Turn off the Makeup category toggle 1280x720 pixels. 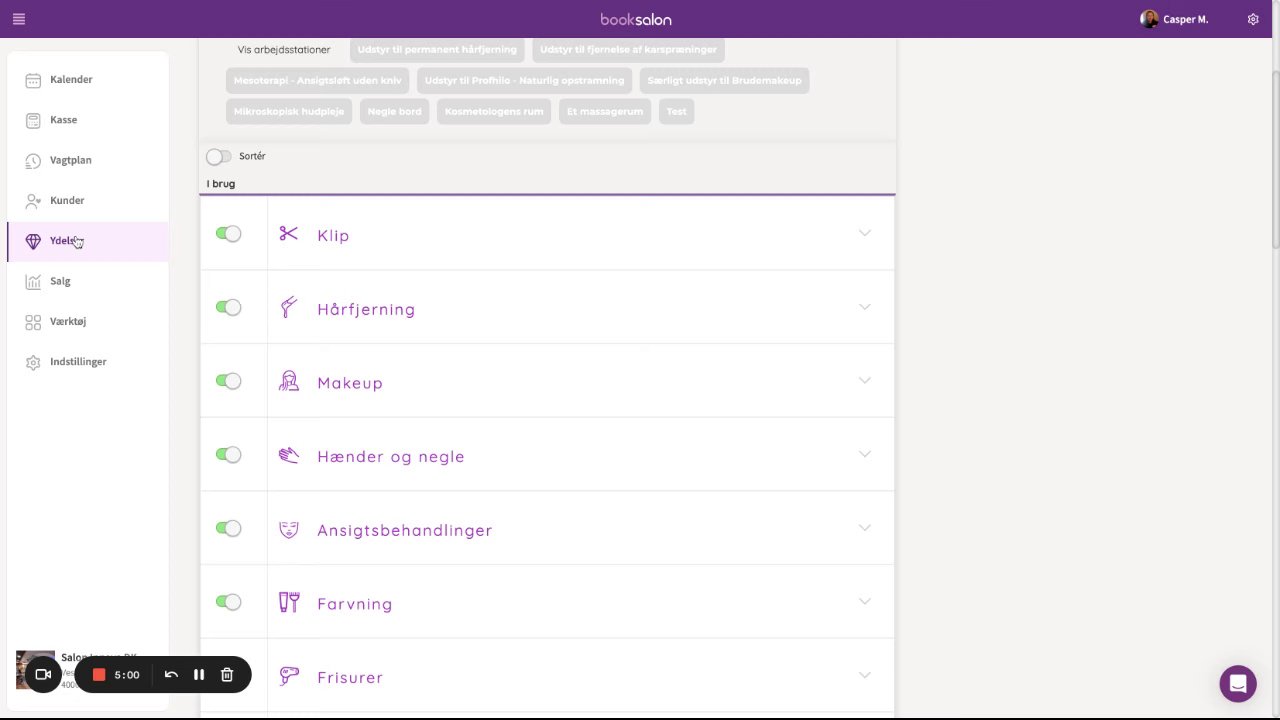coord(228,381)
